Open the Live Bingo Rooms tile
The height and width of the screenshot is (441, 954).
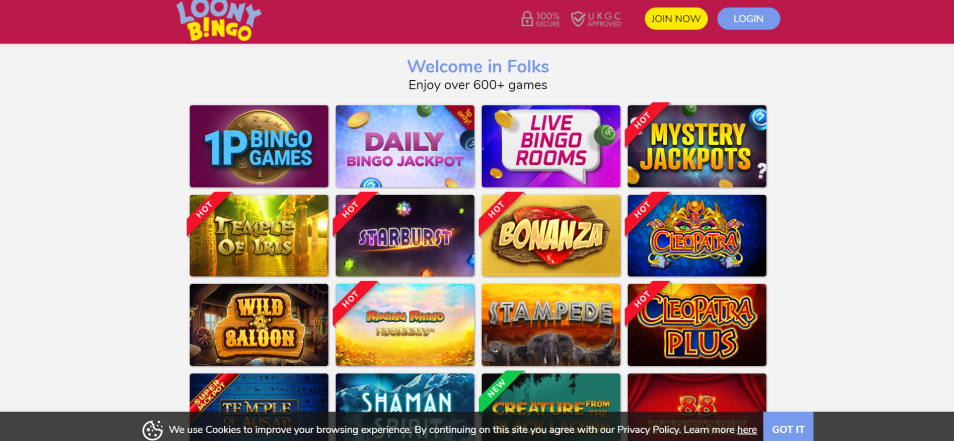pyautogui.click(x=551, y=146)
